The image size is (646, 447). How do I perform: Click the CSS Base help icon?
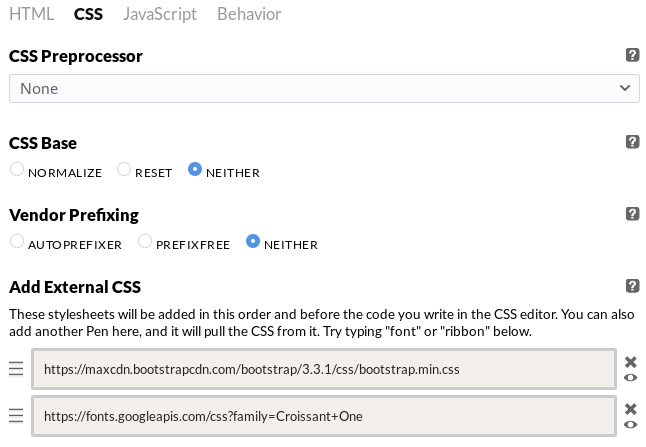632,143
